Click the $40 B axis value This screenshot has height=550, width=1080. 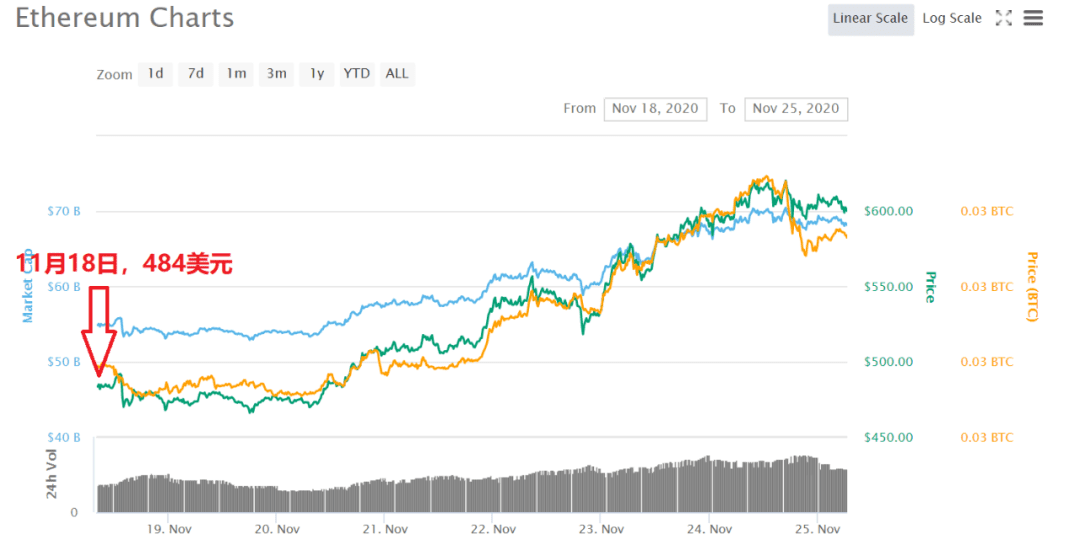click(x=63, y=437)
